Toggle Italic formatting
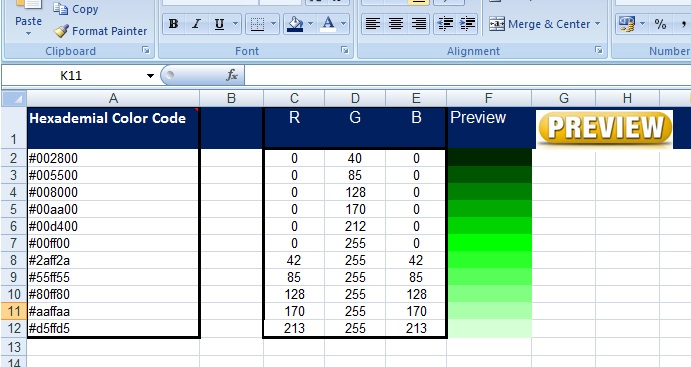The image size is (691, 367). click(196, 24)
